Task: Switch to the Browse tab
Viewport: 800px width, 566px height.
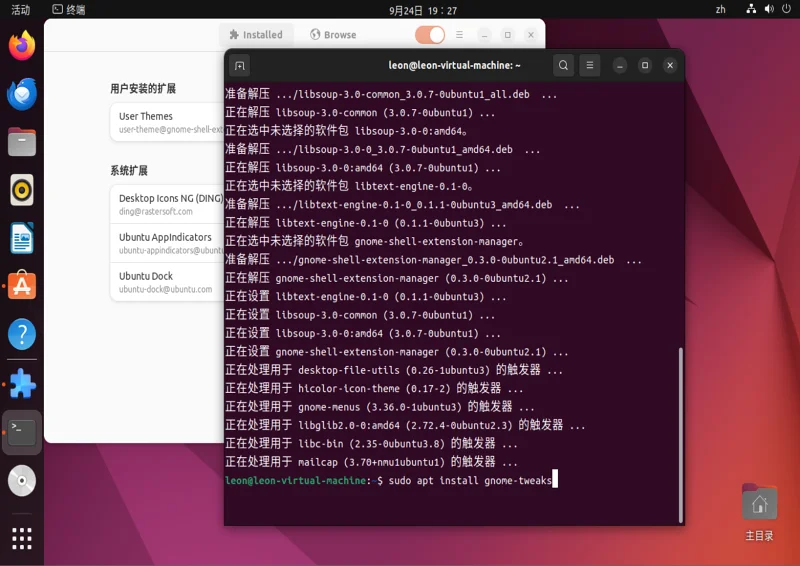Action: (x=333, y=35)
